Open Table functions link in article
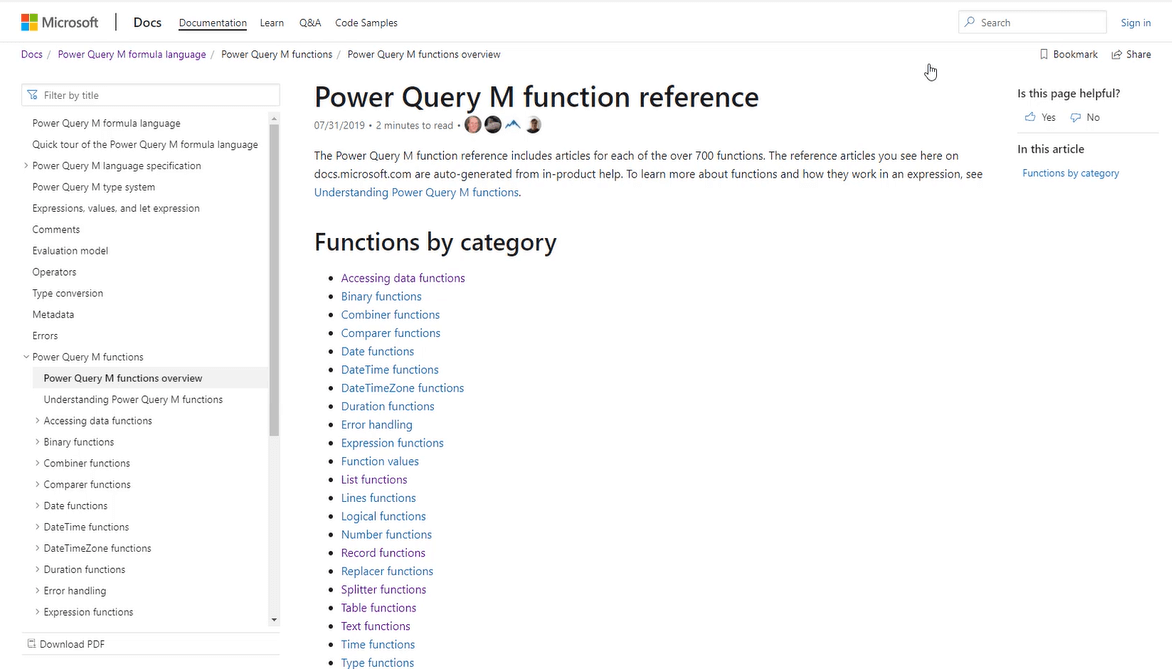The width and height of the screenshot is (1172, 669). point(378,608)
